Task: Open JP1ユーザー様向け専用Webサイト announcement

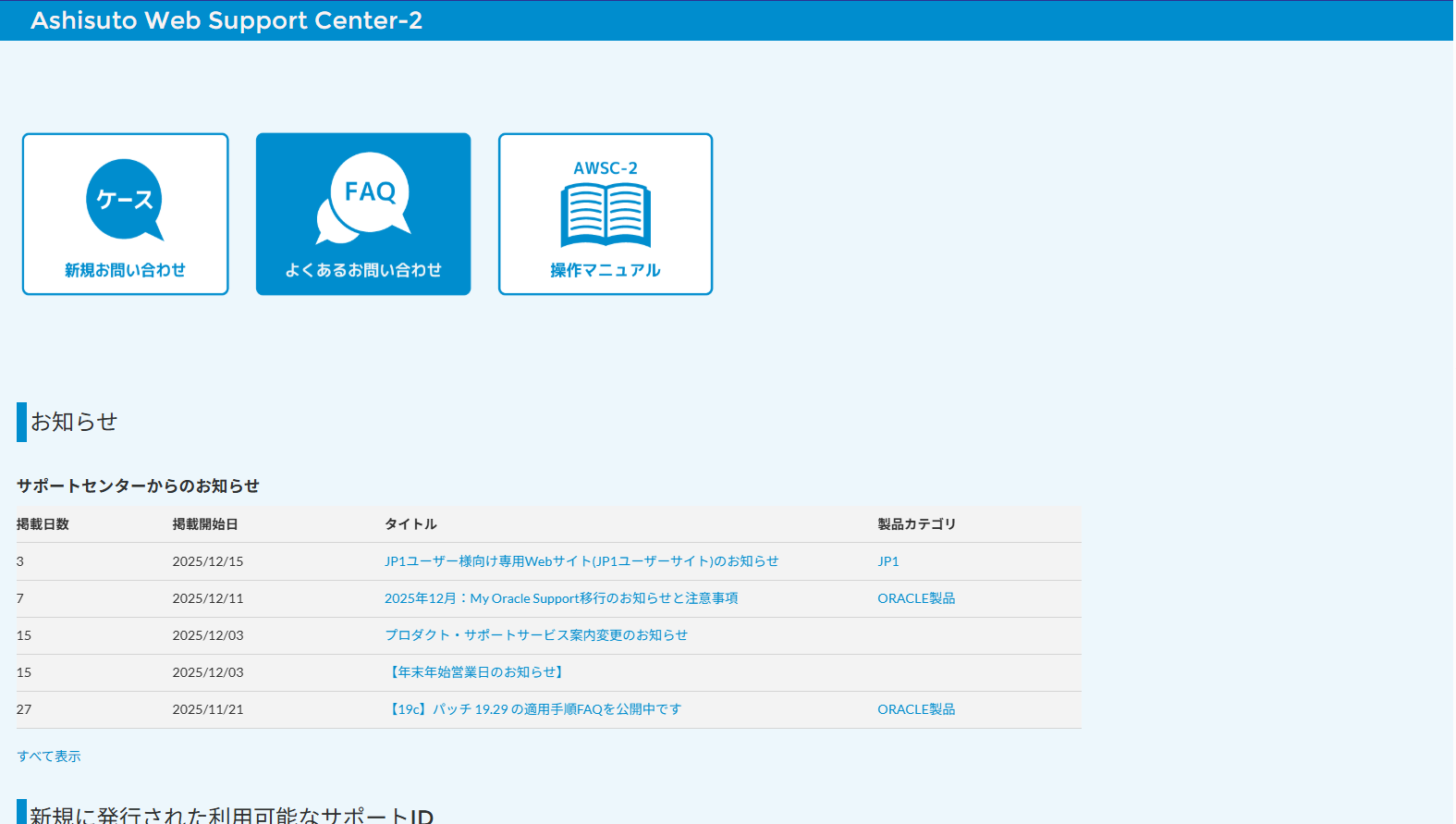Action: tap(581, 561)
